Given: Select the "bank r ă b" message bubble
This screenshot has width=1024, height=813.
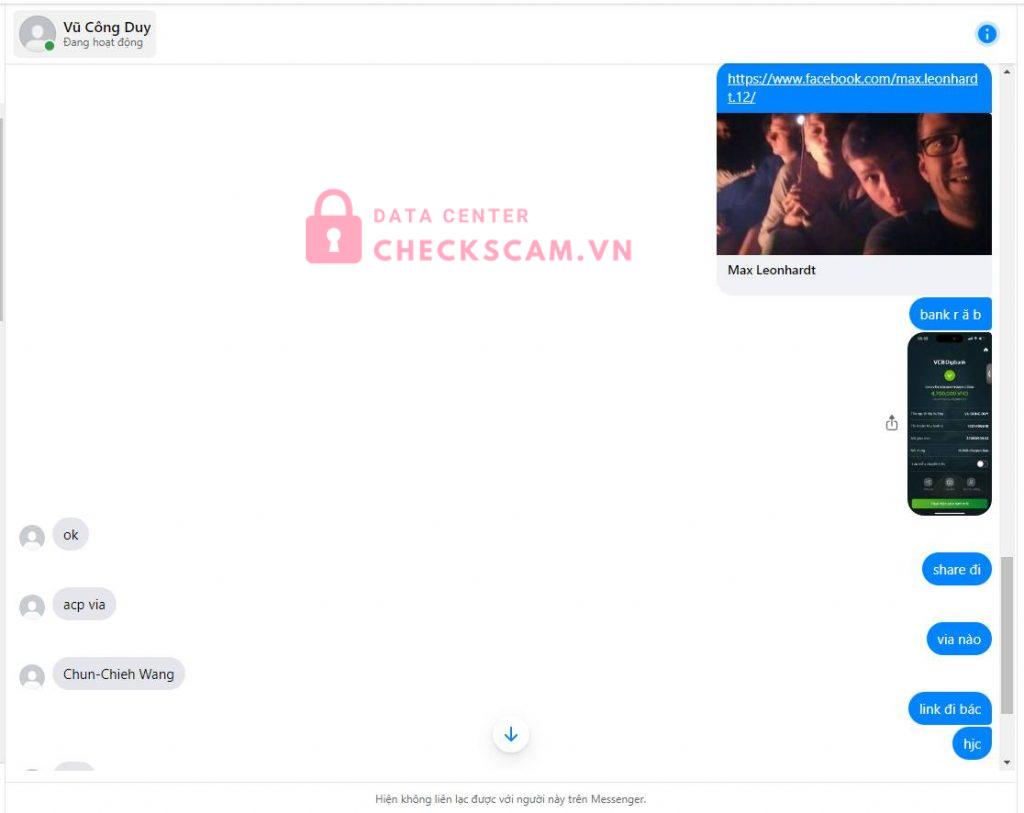Looking at the screenshot, I should point(950,314).
